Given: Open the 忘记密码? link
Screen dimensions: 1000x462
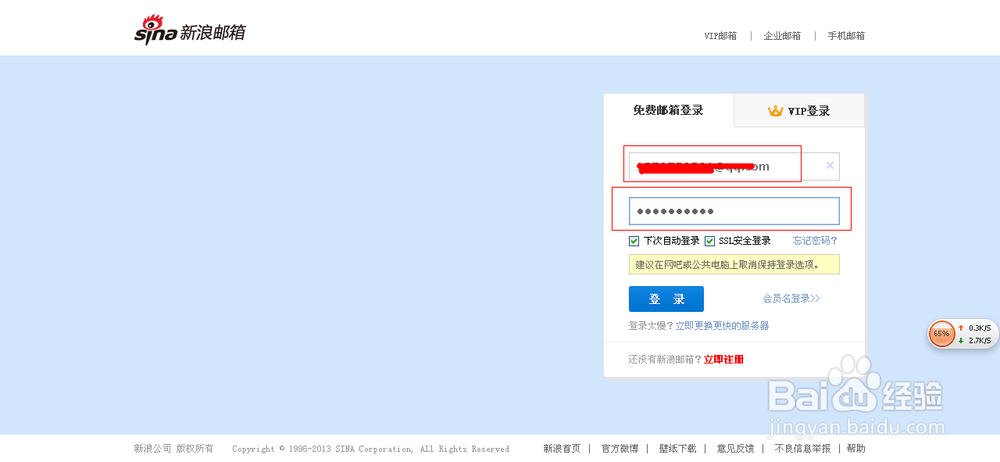Looking at the screenshot, I should tap(815, 241).
